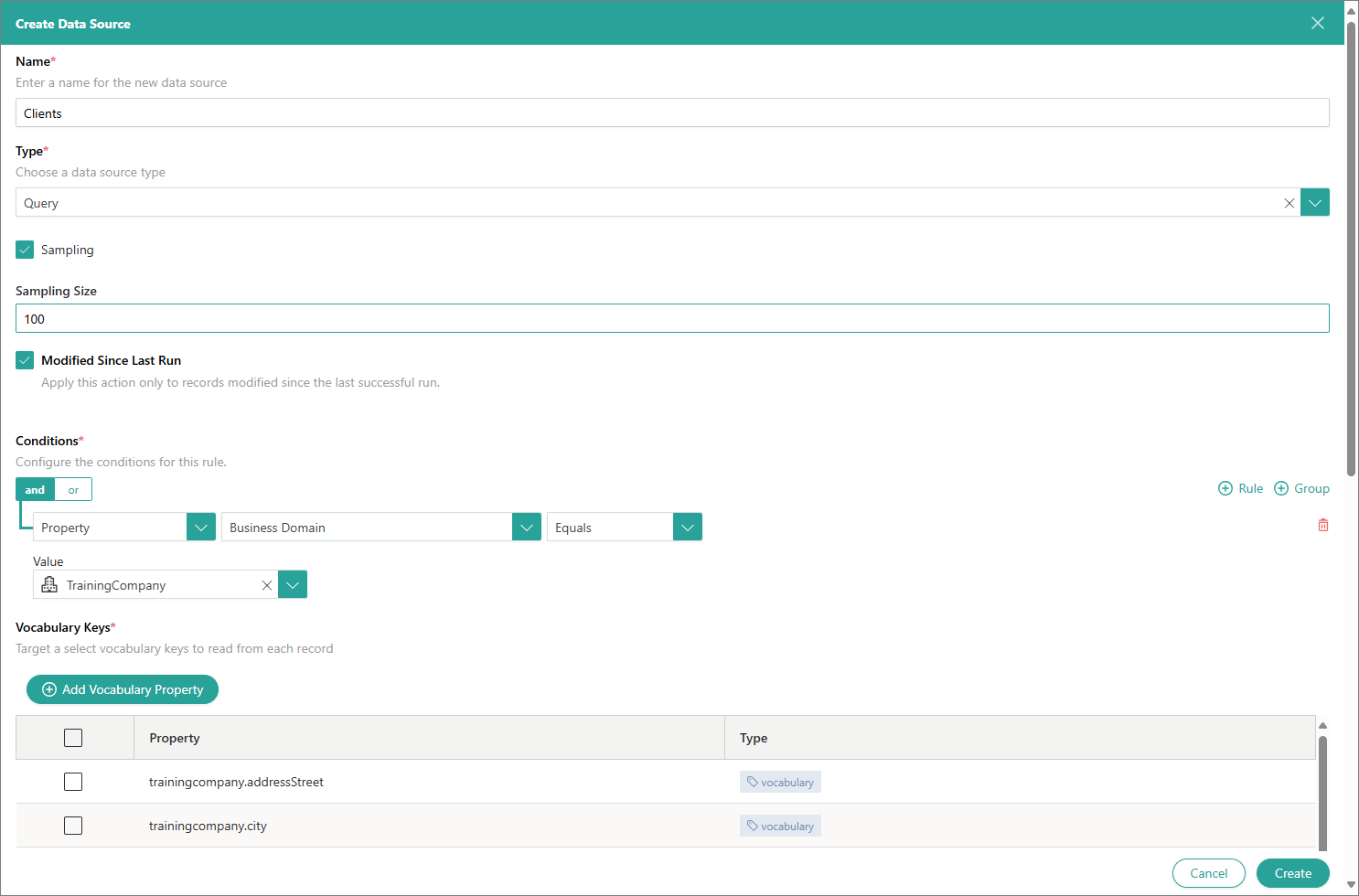Delete the condition rule with trash icon
Screen dimensions: 1359x896
pyautogui.click(x=1322, y=526)
